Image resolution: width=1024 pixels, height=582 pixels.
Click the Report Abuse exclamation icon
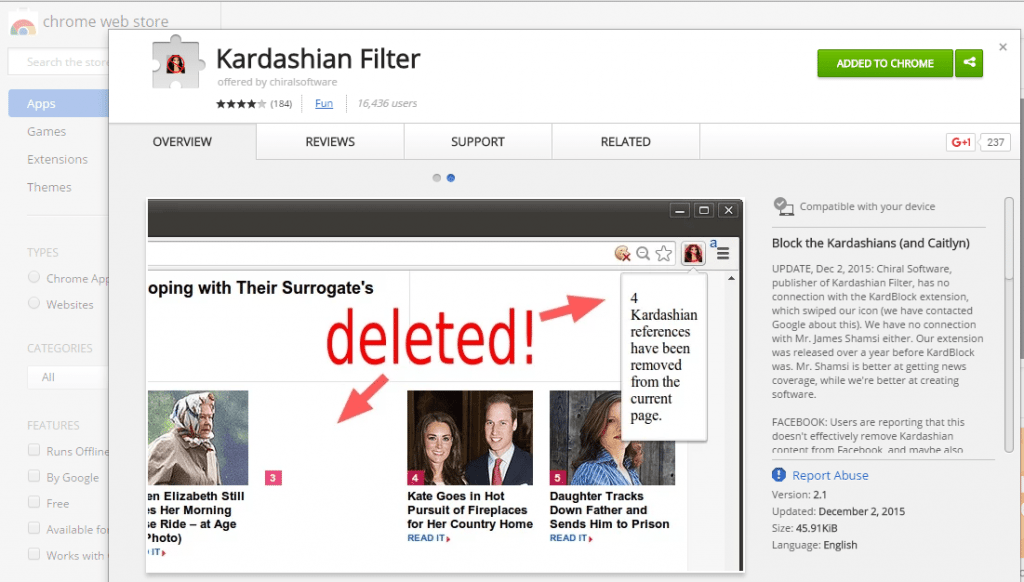pos(778,475)
